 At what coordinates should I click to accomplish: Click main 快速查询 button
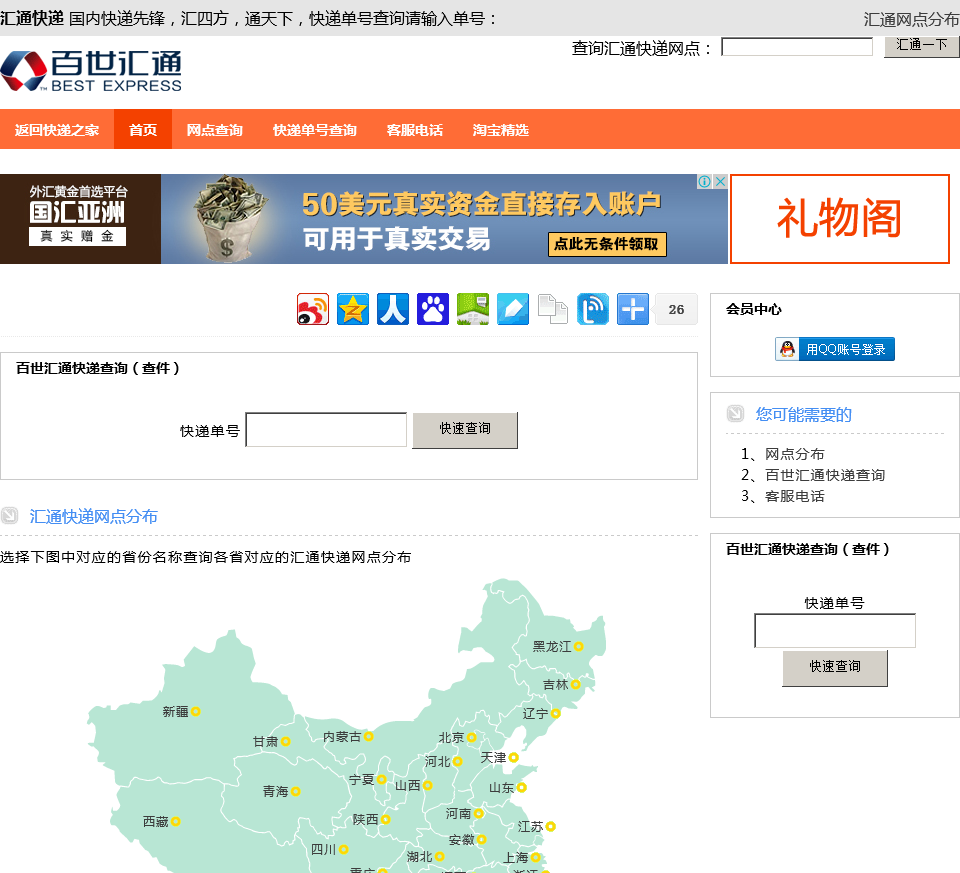(x=465, y=430)
